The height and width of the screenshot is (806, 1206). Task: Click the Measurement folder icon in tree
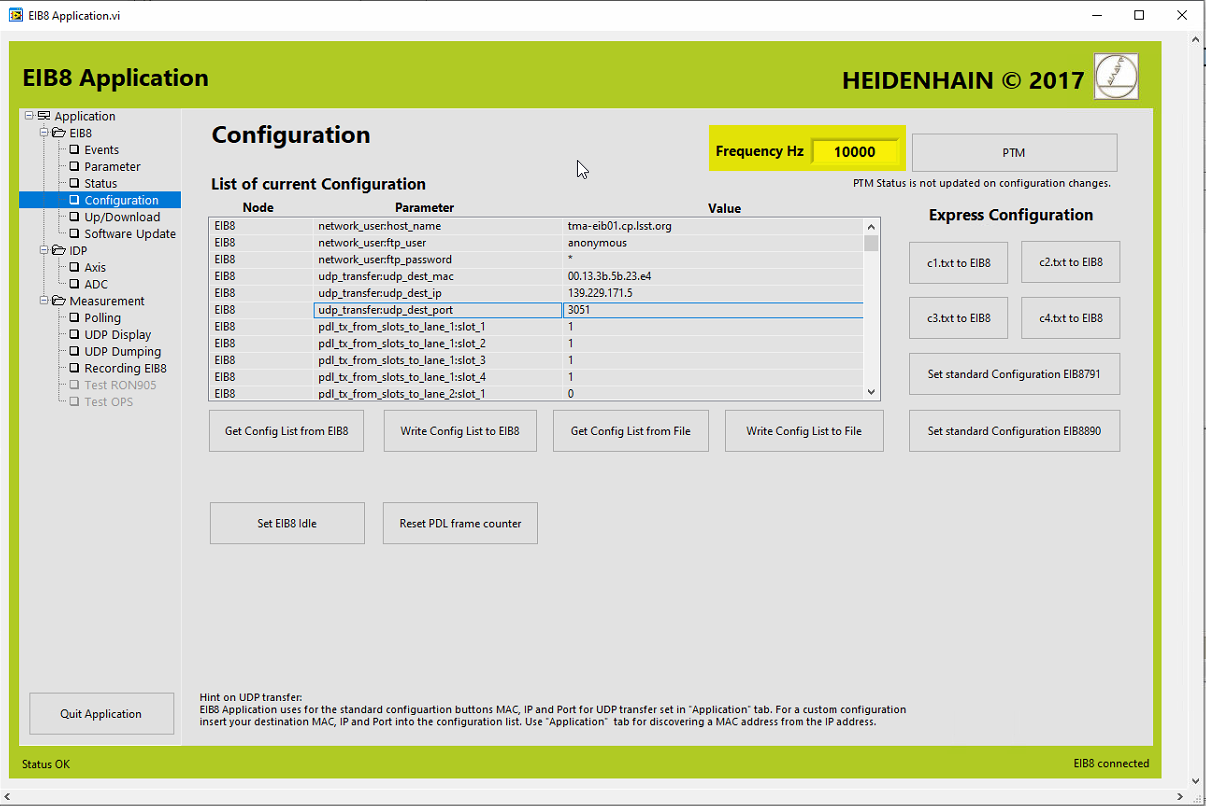(x=59, y=301)
